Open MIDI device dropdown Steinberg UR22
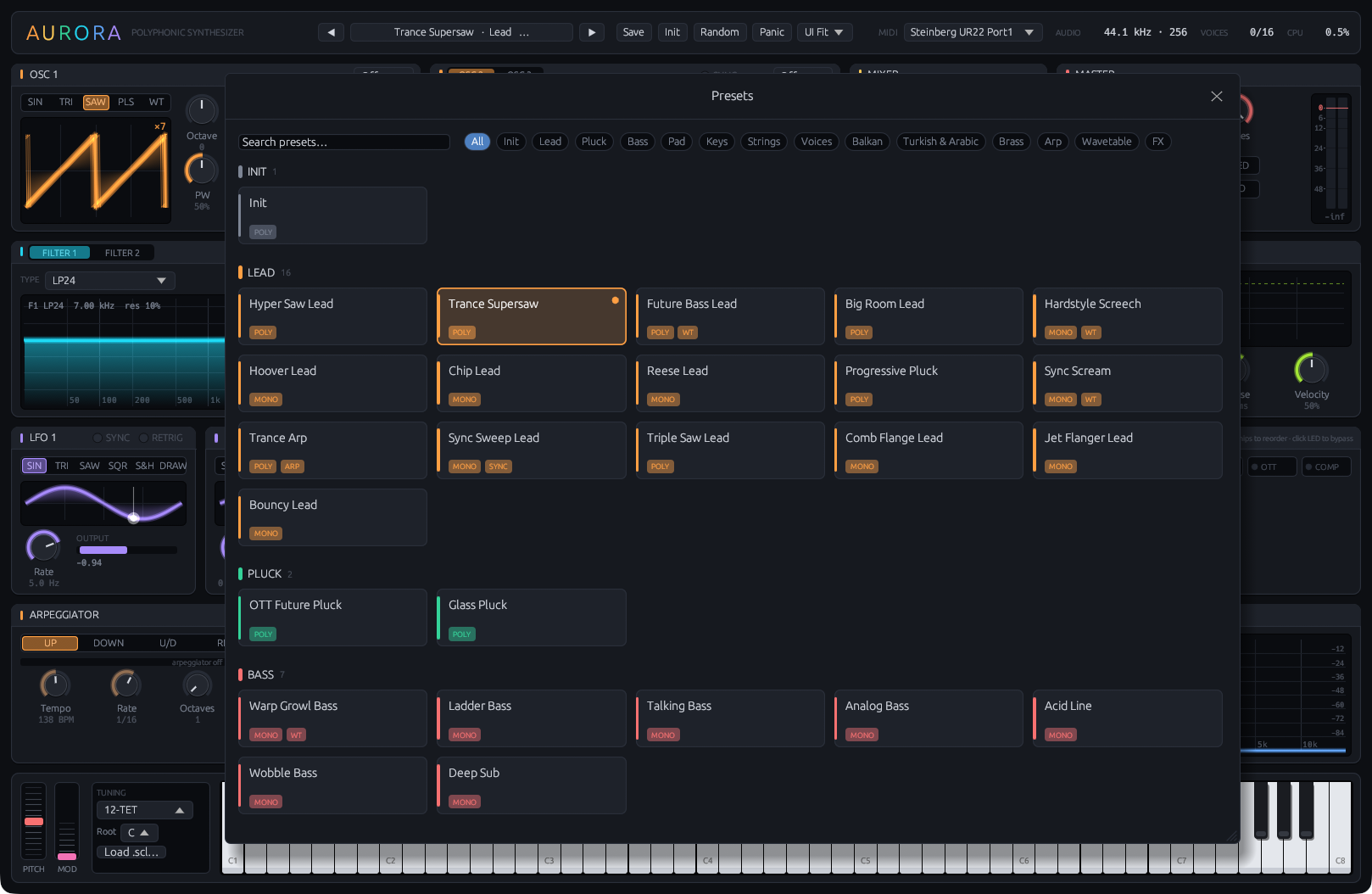1372x894 pixels. [x=973, y=32]
